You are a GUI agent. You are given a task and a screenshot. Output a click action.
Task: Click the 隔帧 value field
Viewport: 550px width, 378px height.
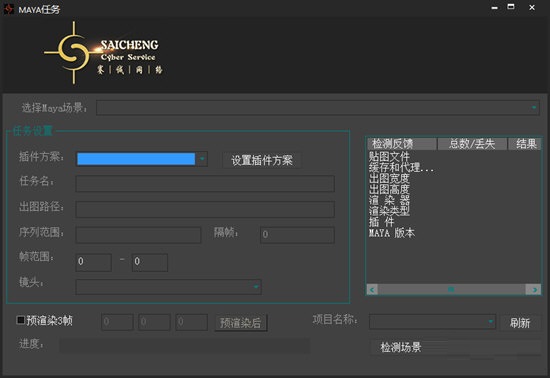pos(297,235)
